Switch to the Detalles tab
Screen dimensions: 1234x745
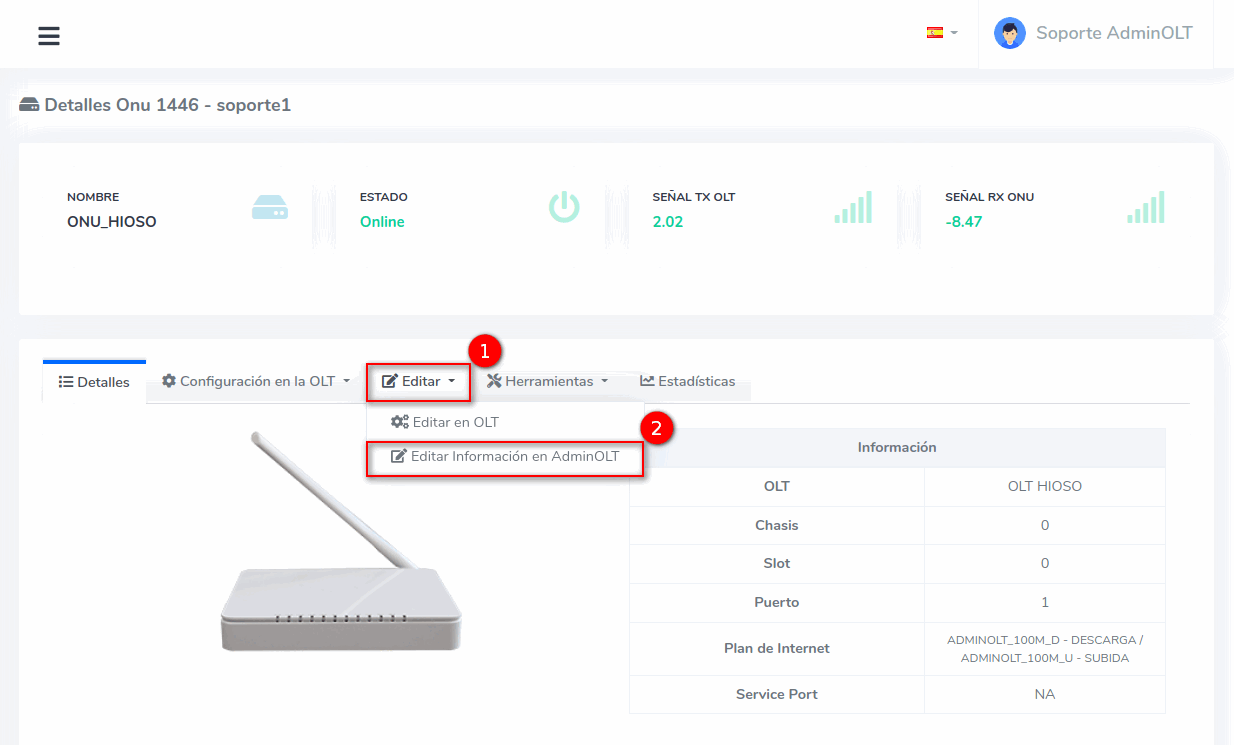pyautogui.click(x=95, y=382)
